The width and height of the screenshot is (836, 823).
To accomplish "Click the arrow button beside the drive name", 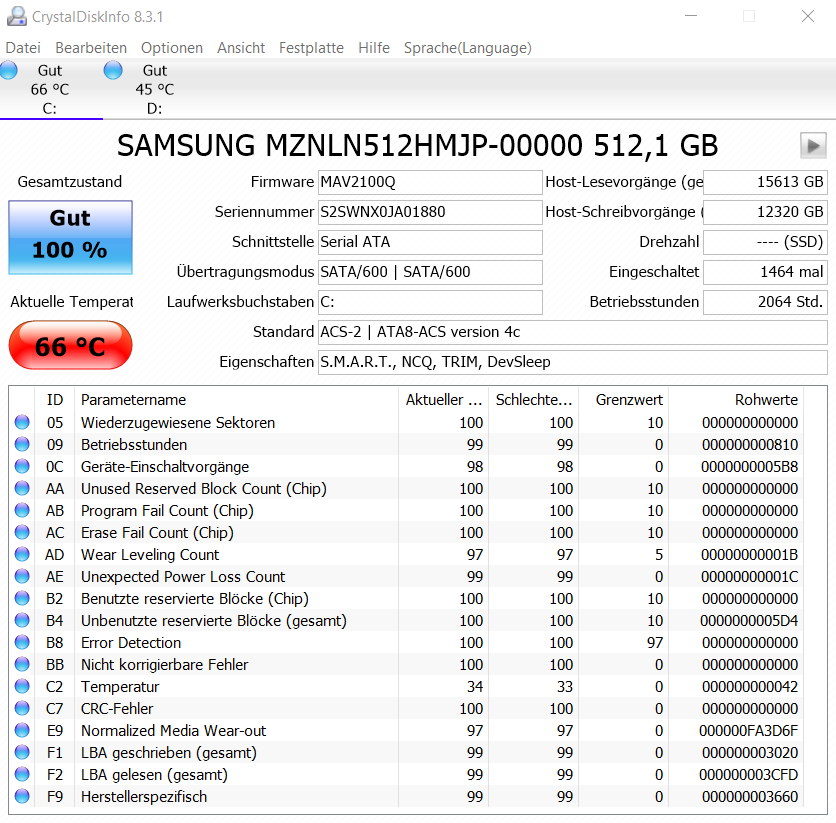I will click(x=811, y=146).
